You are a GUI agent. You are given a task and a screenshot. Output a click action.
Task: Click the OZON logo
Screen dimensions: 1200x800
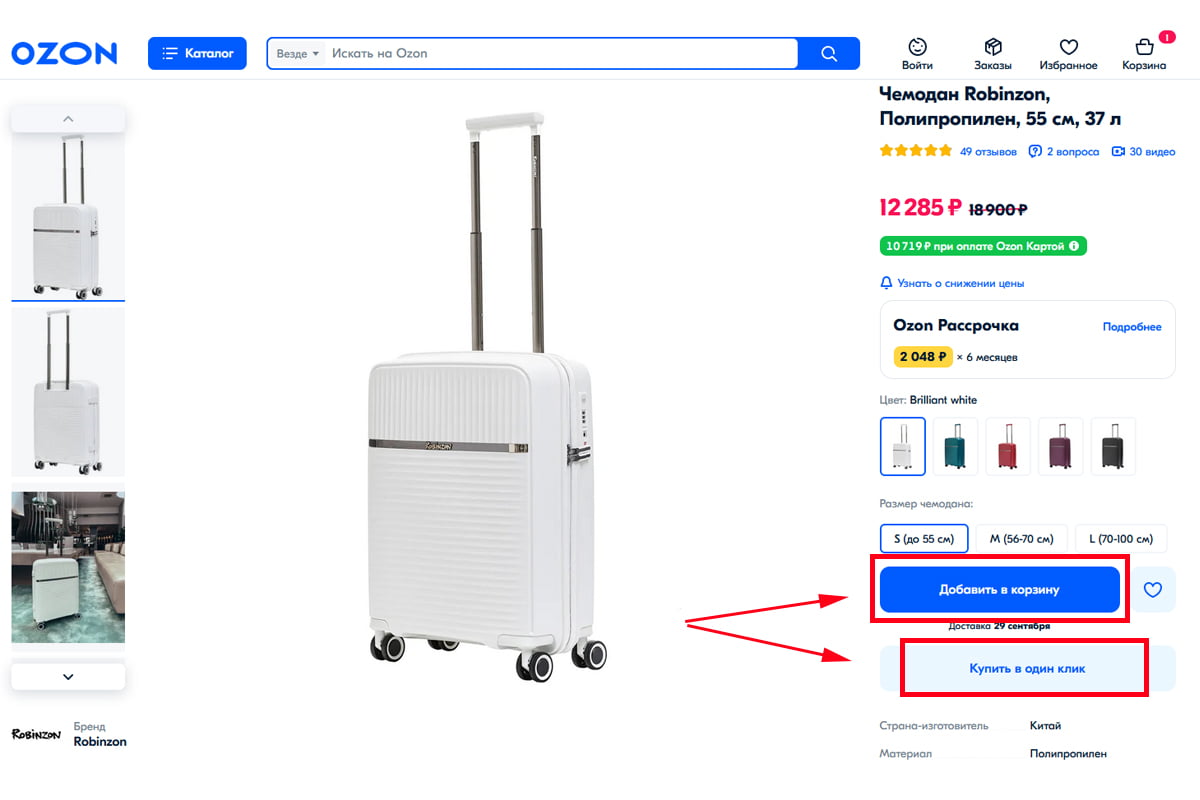pos(64,53)
